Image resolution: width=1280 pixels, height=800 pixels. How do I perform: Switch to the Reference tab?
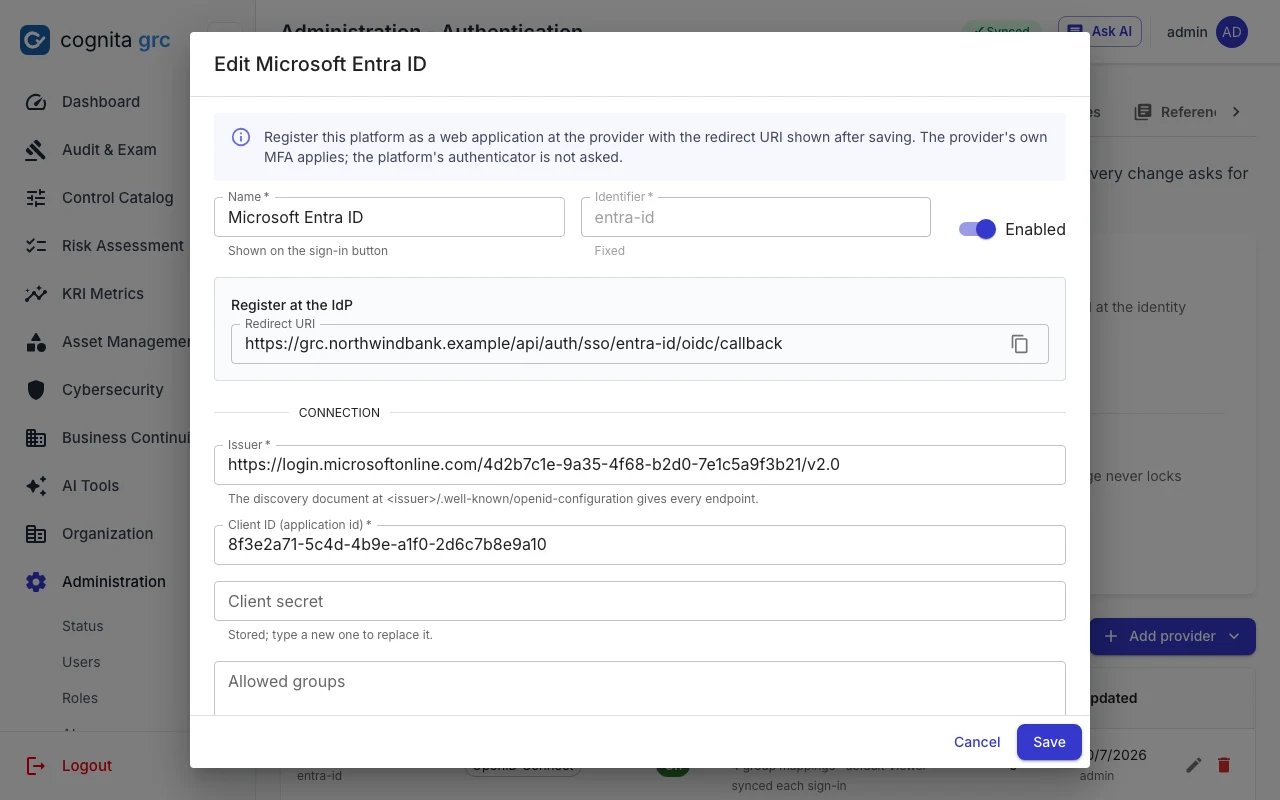click(1176, 112)
